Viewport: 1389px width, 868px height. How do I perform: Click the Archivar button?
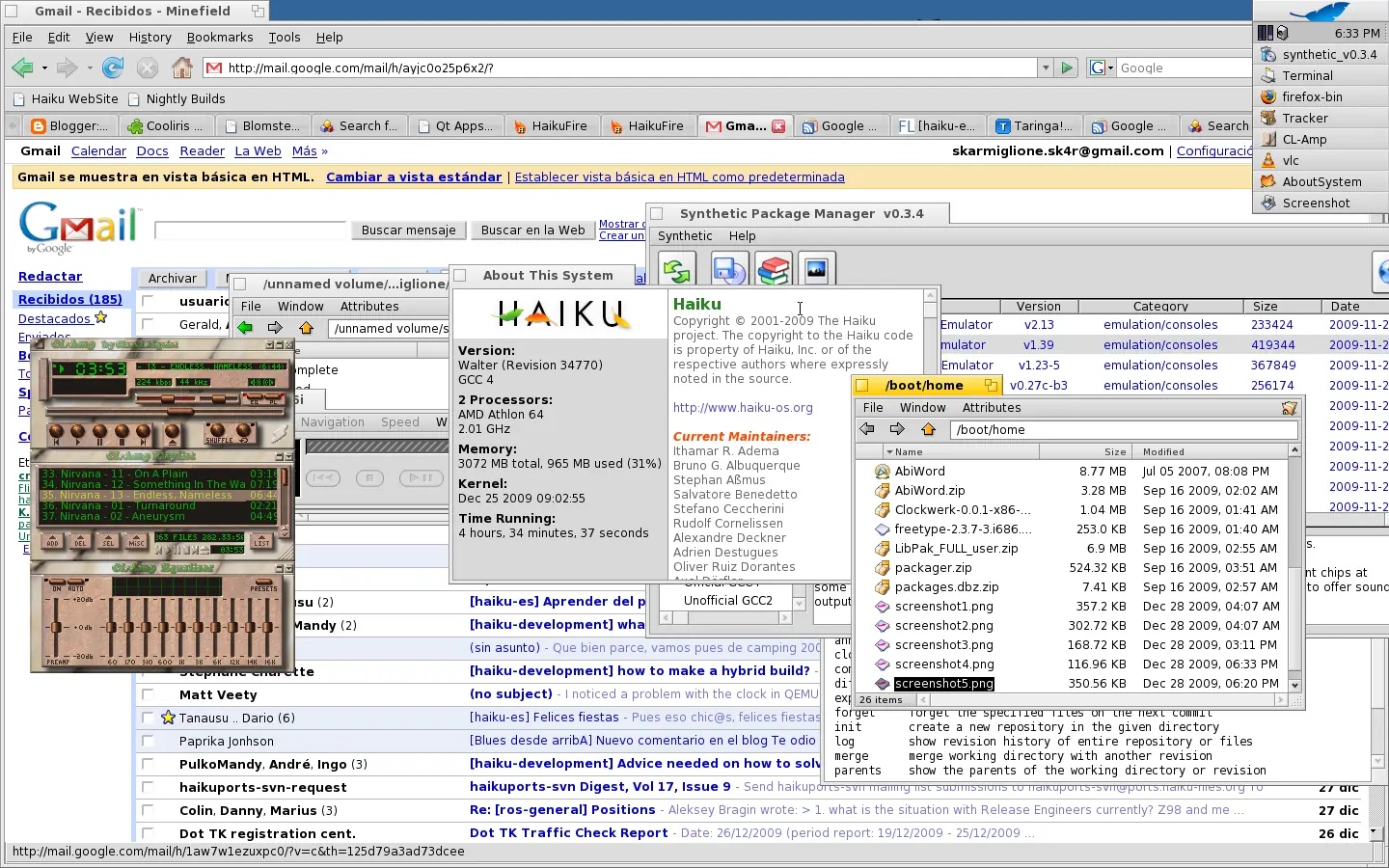173,278
